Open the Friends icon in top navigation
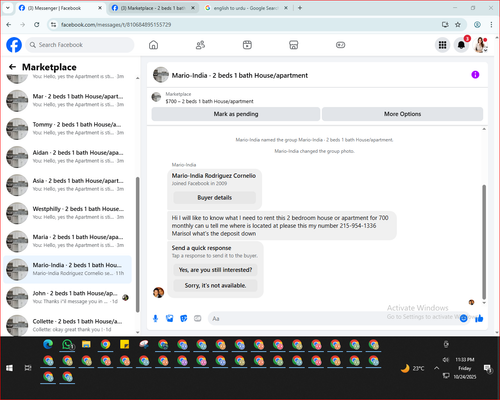Viewport: 500px width, 400px height. pyautogui.click(x=200, y=45)
